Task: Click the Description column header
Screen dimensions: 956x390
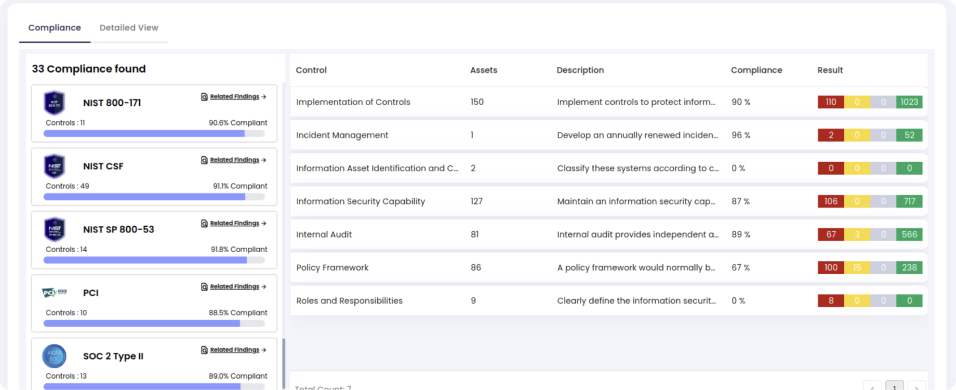Action: click(x=580, y=70)
